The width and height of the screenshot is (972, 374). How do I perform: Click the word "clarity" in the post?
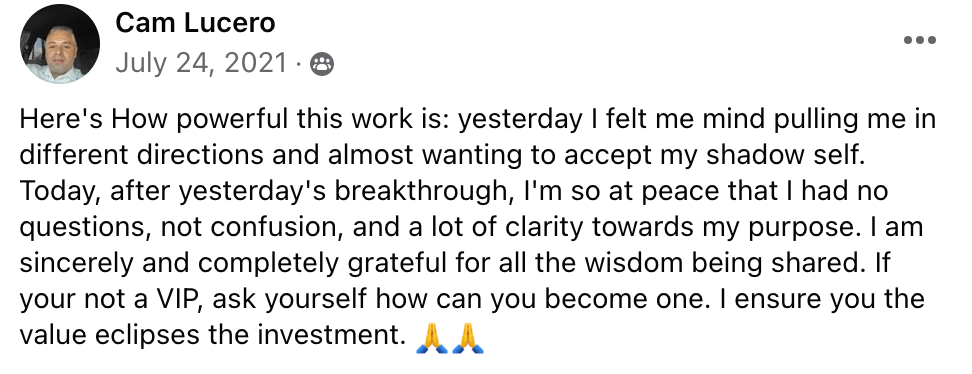(542, 227)
